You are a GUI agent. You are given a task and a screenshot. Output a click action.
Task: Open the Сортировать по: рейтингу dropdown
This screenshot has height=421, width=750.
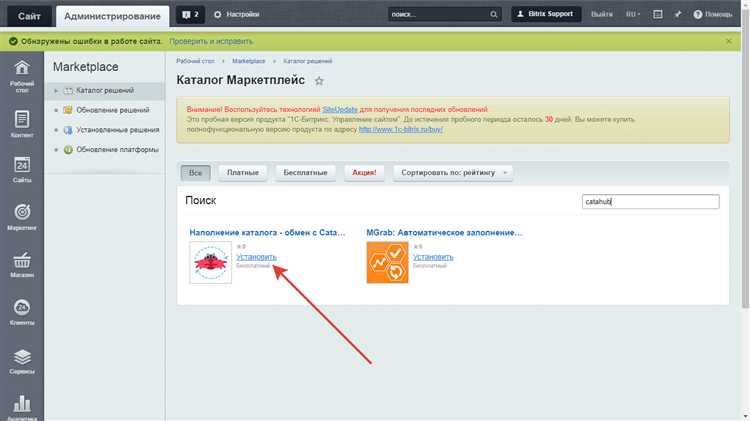coord(453,173)
